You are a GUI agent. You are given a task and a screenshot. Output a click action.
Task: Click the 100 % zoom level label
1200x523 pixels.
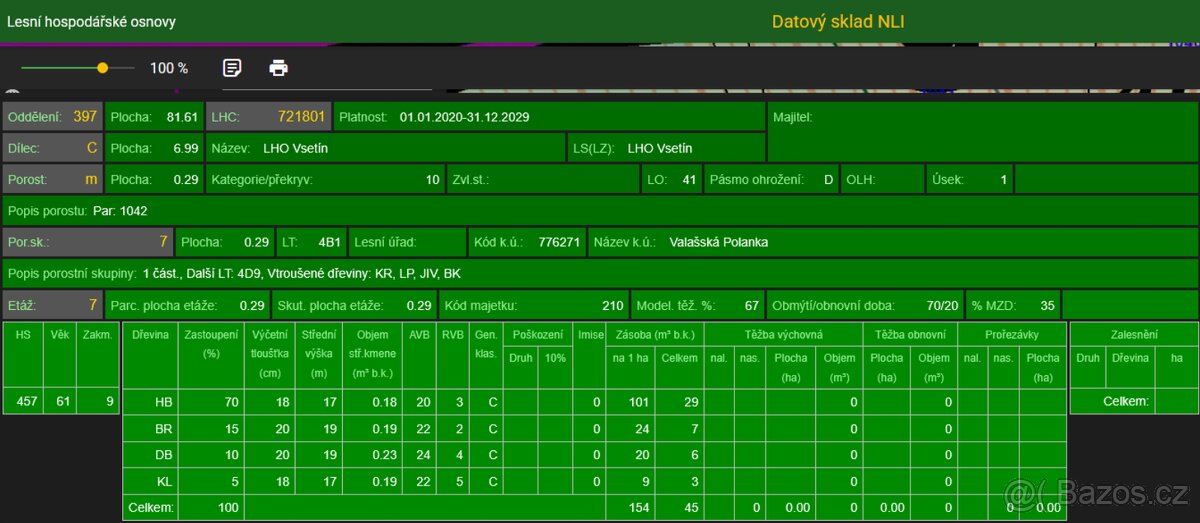(169, 68)
